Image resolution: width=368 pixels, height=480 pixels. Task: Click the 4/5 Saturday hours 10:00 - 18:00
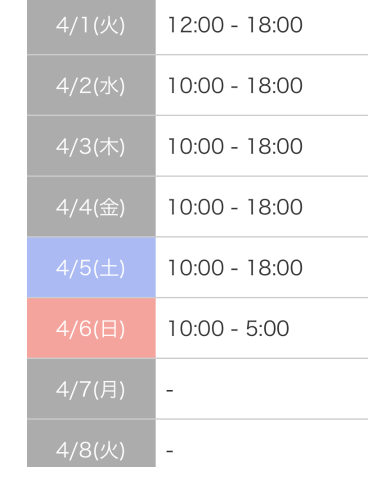click(x=235, y=268)
